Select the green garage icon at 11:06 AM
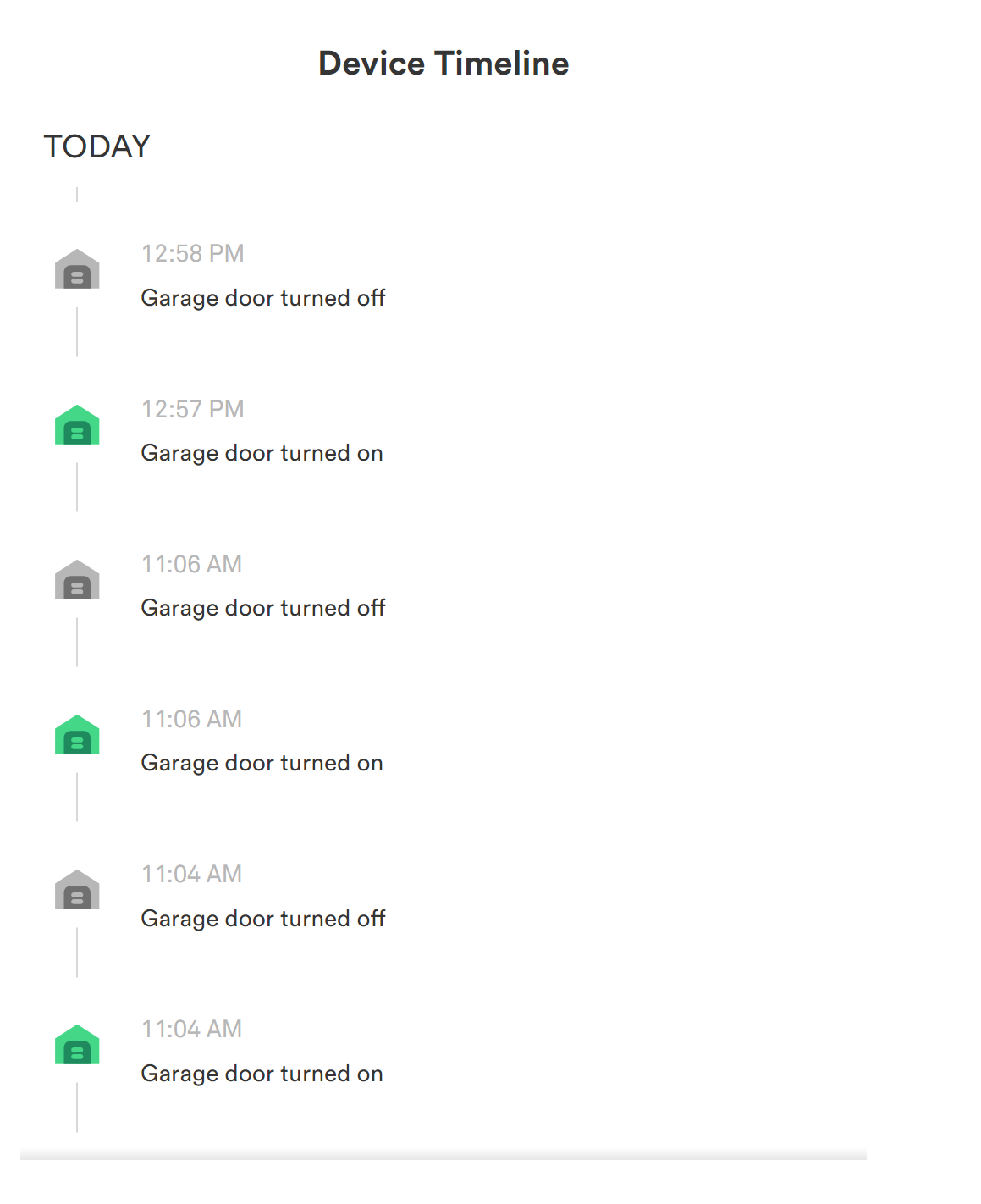Image resolution: width=981 pixels, height=1204 pixels. point(77,734)
